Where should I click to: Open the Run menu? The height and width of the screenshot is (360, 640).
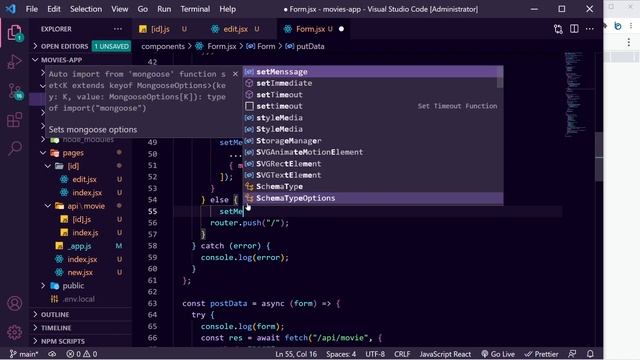(164, 9)
